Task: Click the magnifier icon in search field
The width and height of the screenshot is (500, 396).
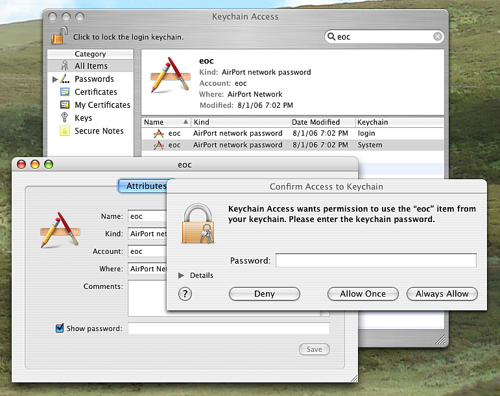Action: tap(331, 36)
